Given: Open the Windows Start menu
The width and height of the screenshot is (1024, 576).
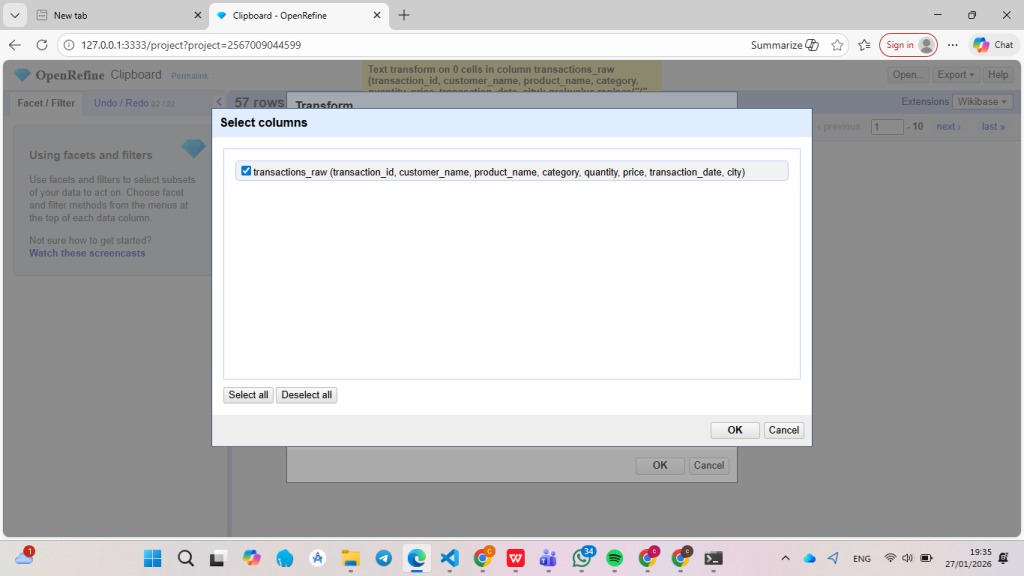Looking at the screenshot, I should [x=152, y=558].
